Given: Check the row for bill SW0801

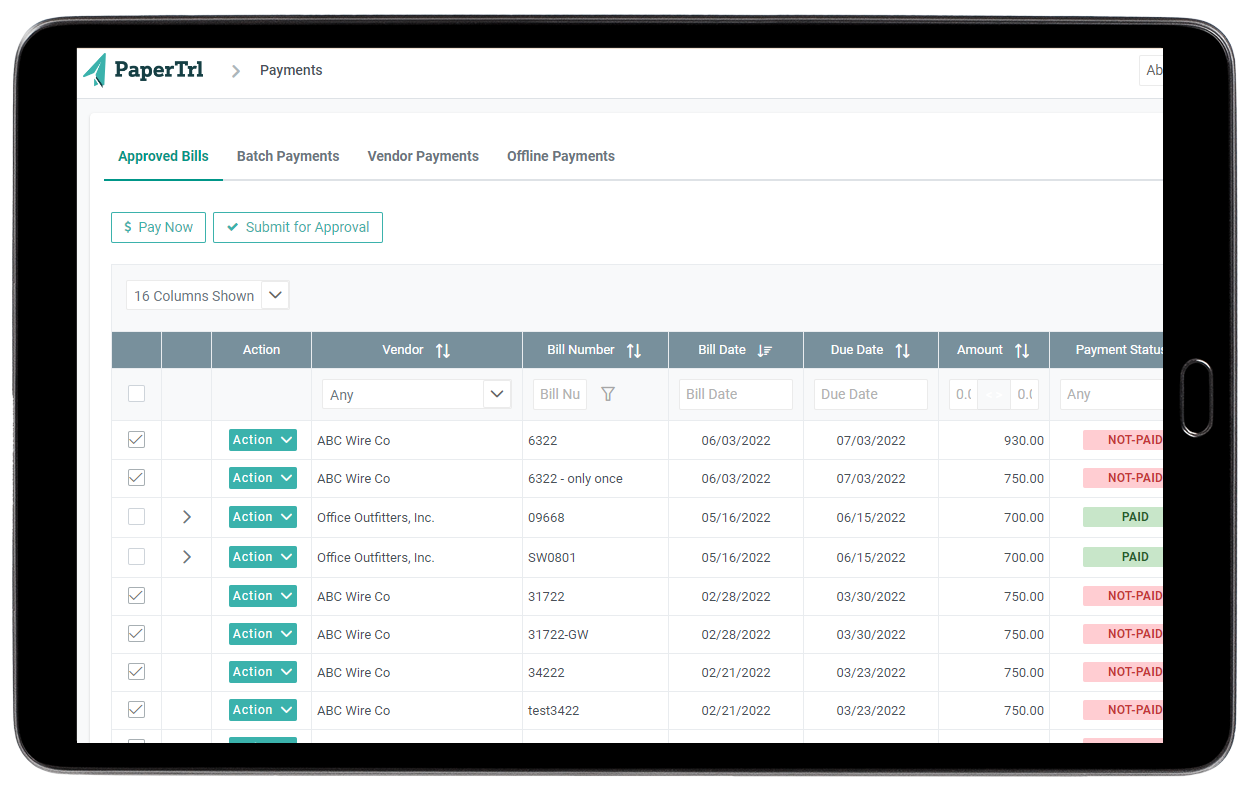Looking at the screenshot, I should [x=137, y=557].
